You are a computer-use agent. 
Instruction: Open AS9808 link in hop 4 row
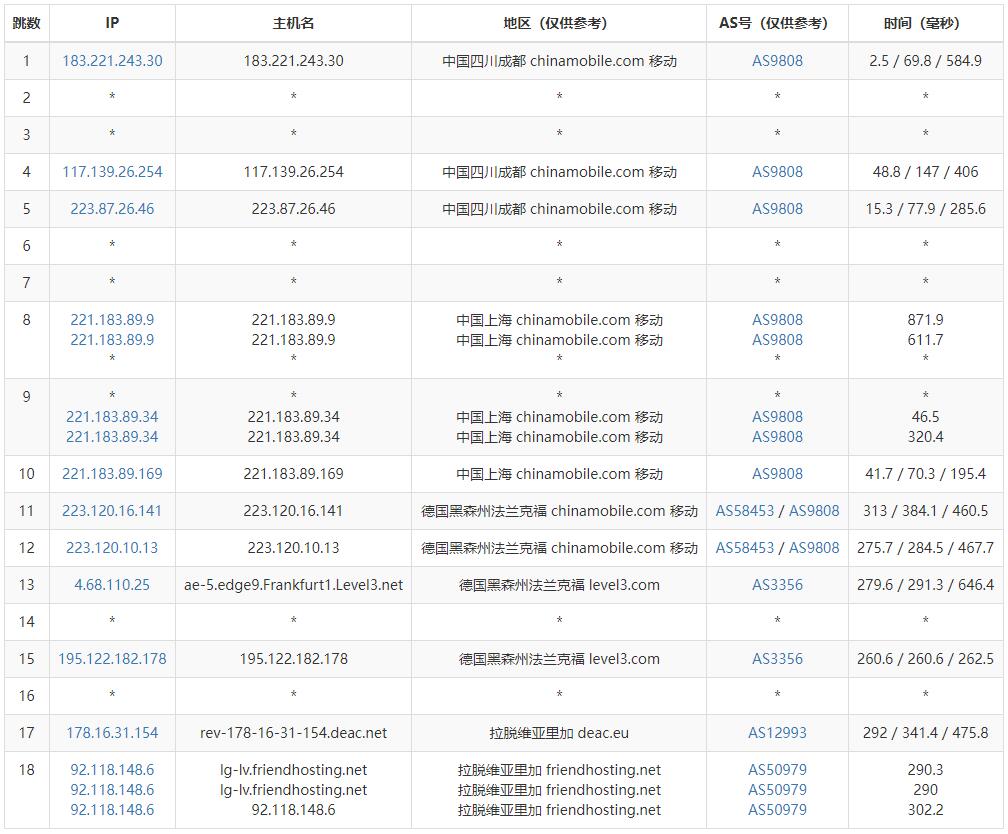[x=777, y=172]
